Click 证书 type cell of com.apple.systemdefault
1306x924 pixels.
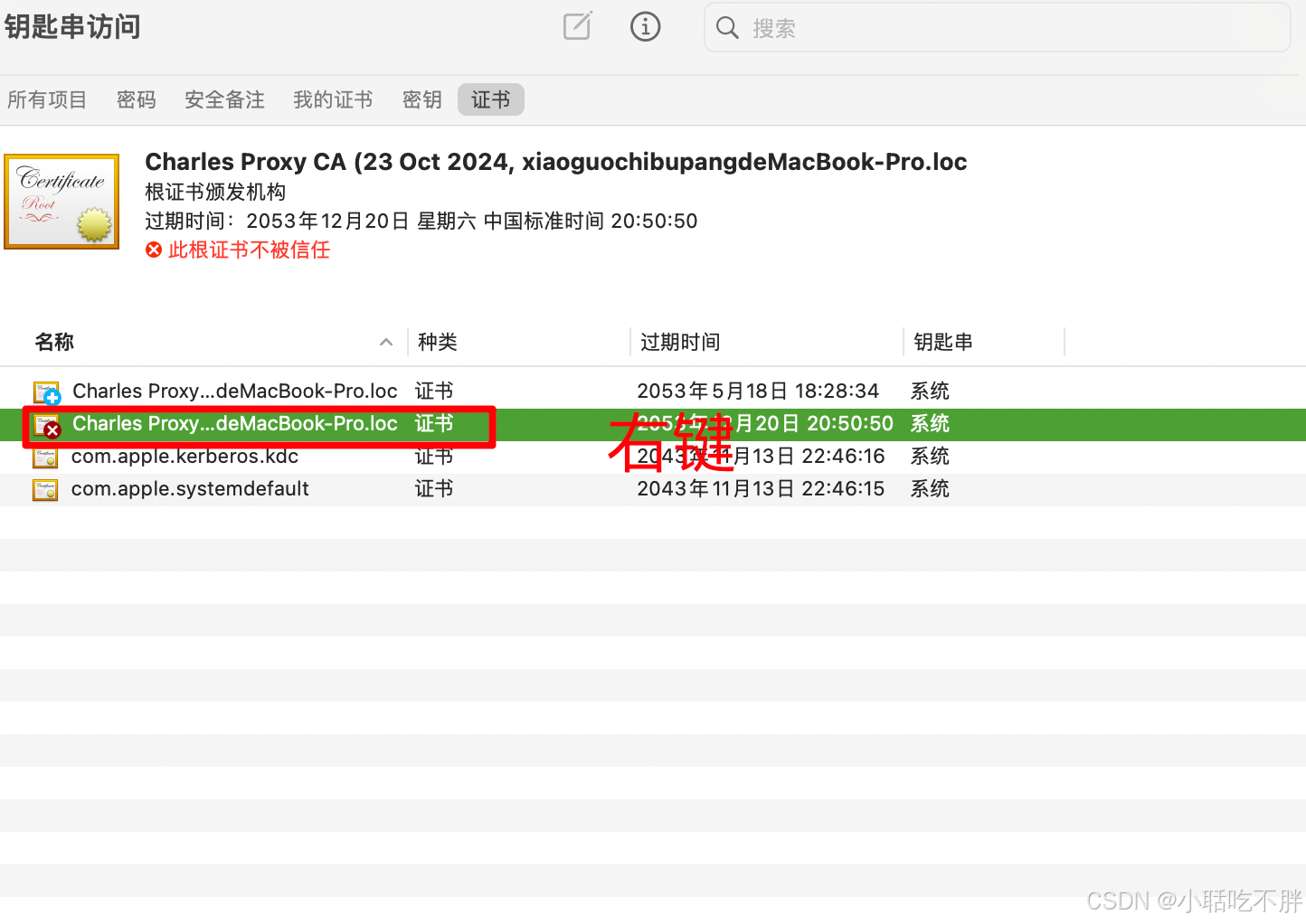(434, 488)
